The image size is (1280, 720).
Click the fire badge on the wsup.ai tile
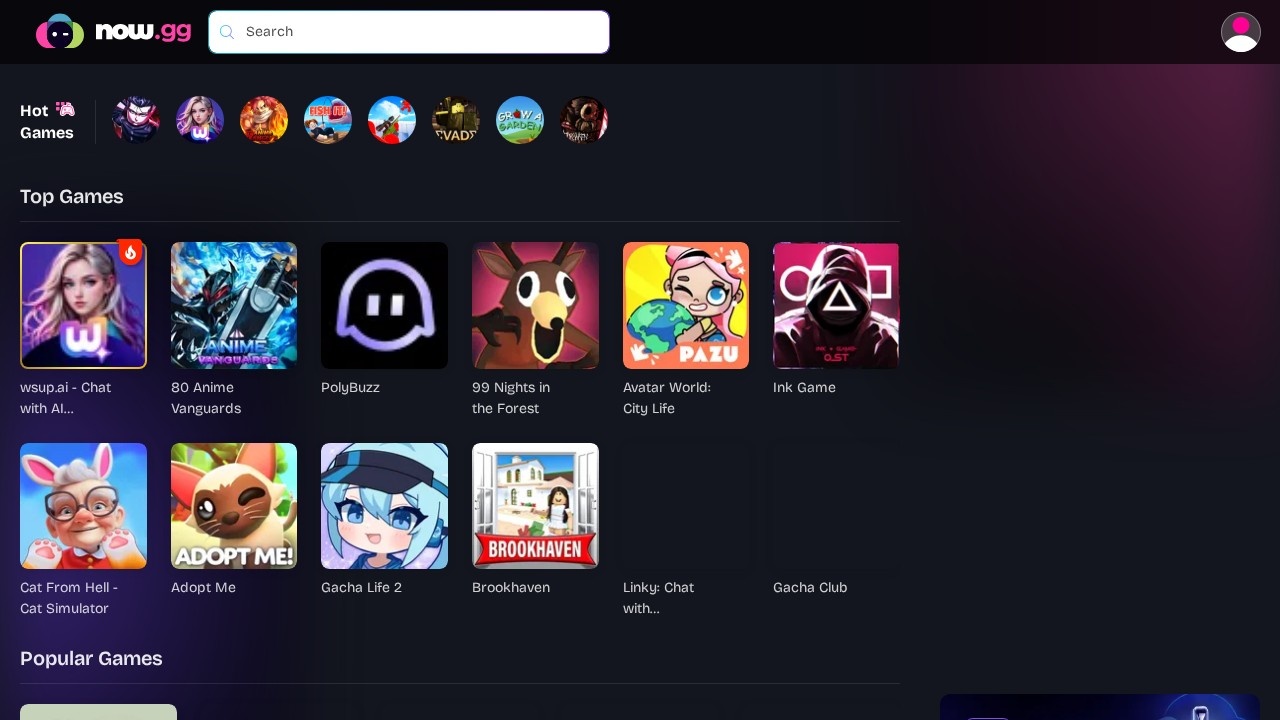[130, 252]
